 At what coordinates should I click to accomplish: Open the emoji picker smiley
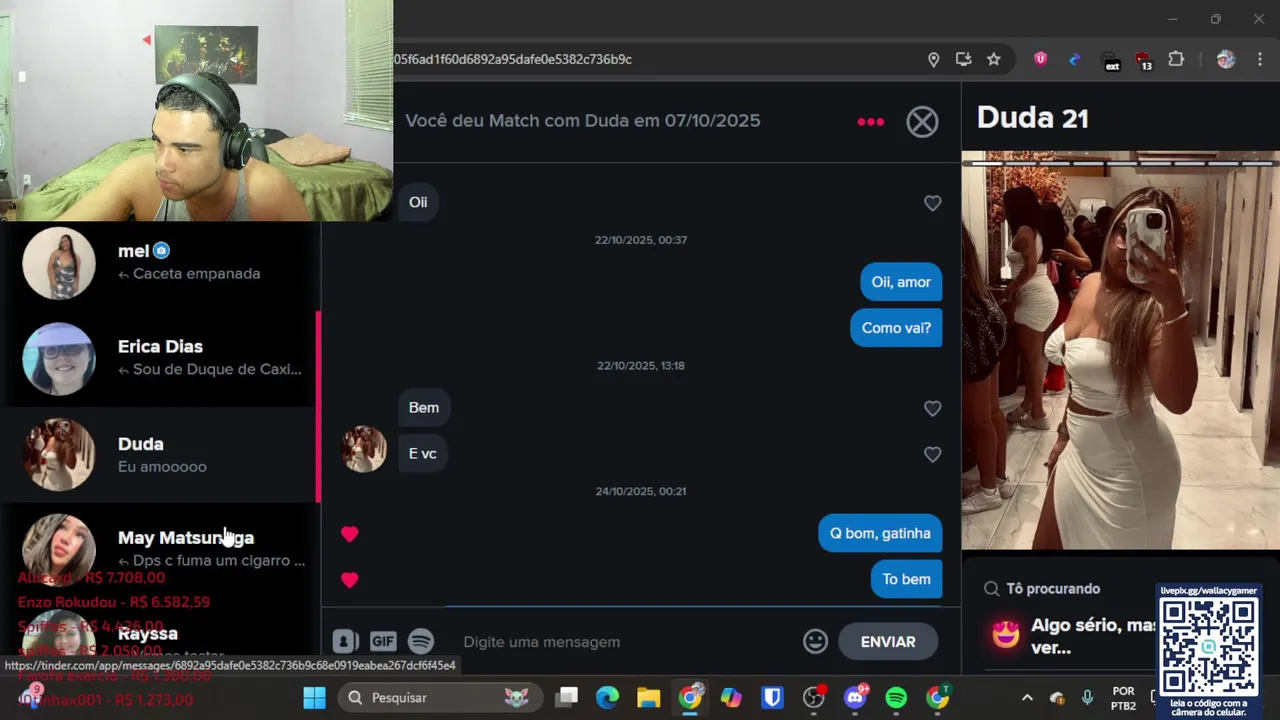pyautogui.click(x=815, y=642)
